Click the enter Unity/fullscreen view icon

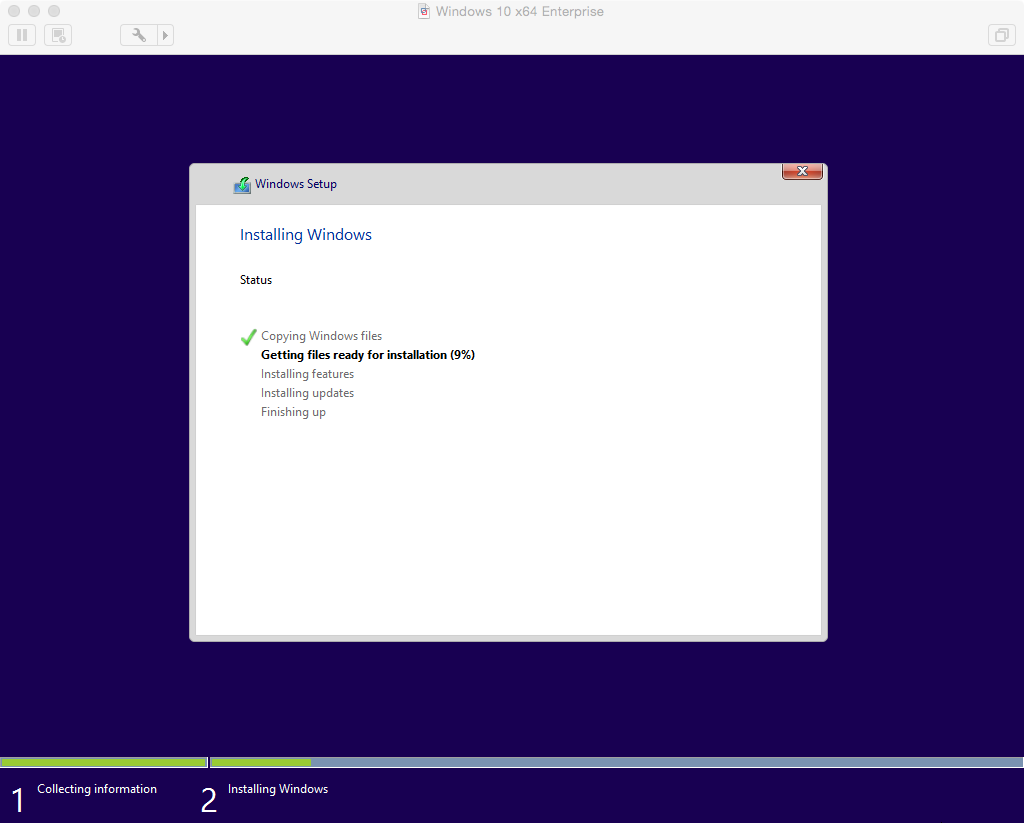[1001, 35]
